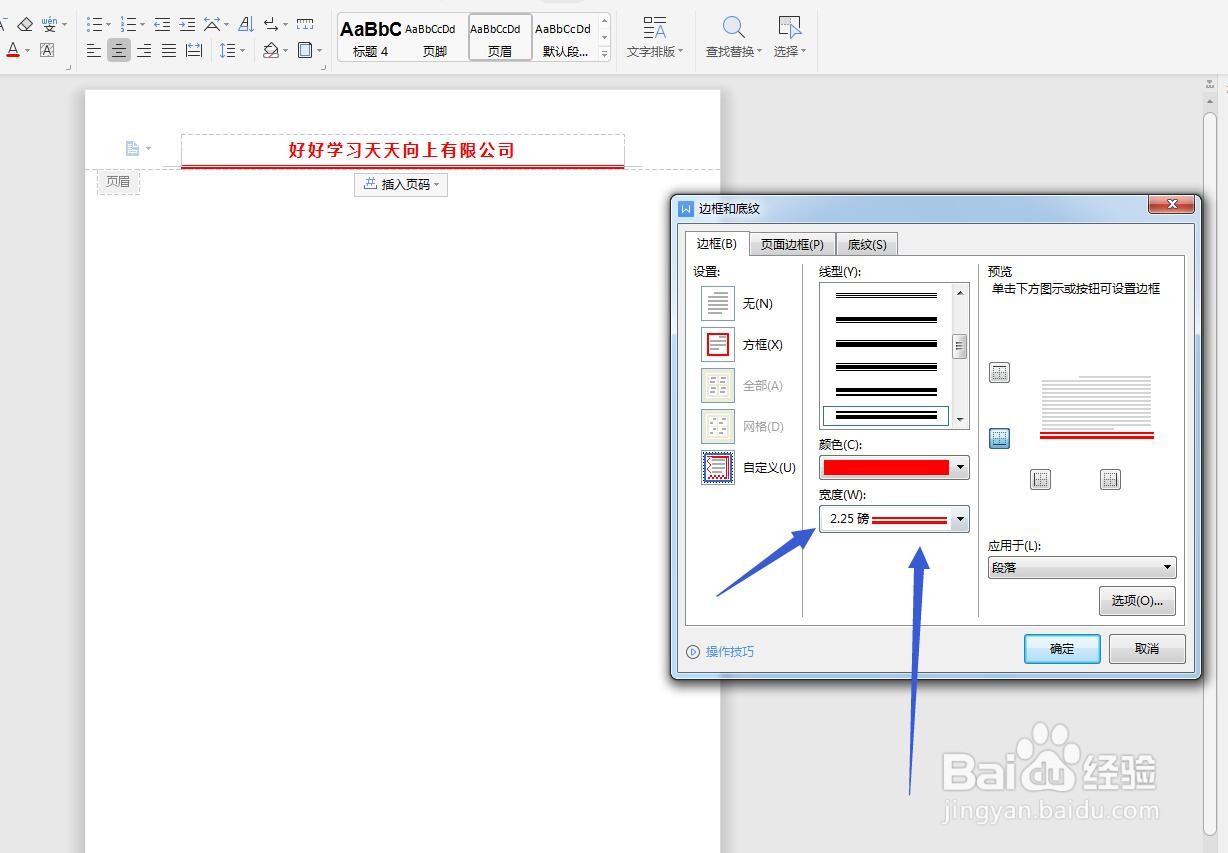
Task: Open the bullet list icon
Action: tap(96, 25)
